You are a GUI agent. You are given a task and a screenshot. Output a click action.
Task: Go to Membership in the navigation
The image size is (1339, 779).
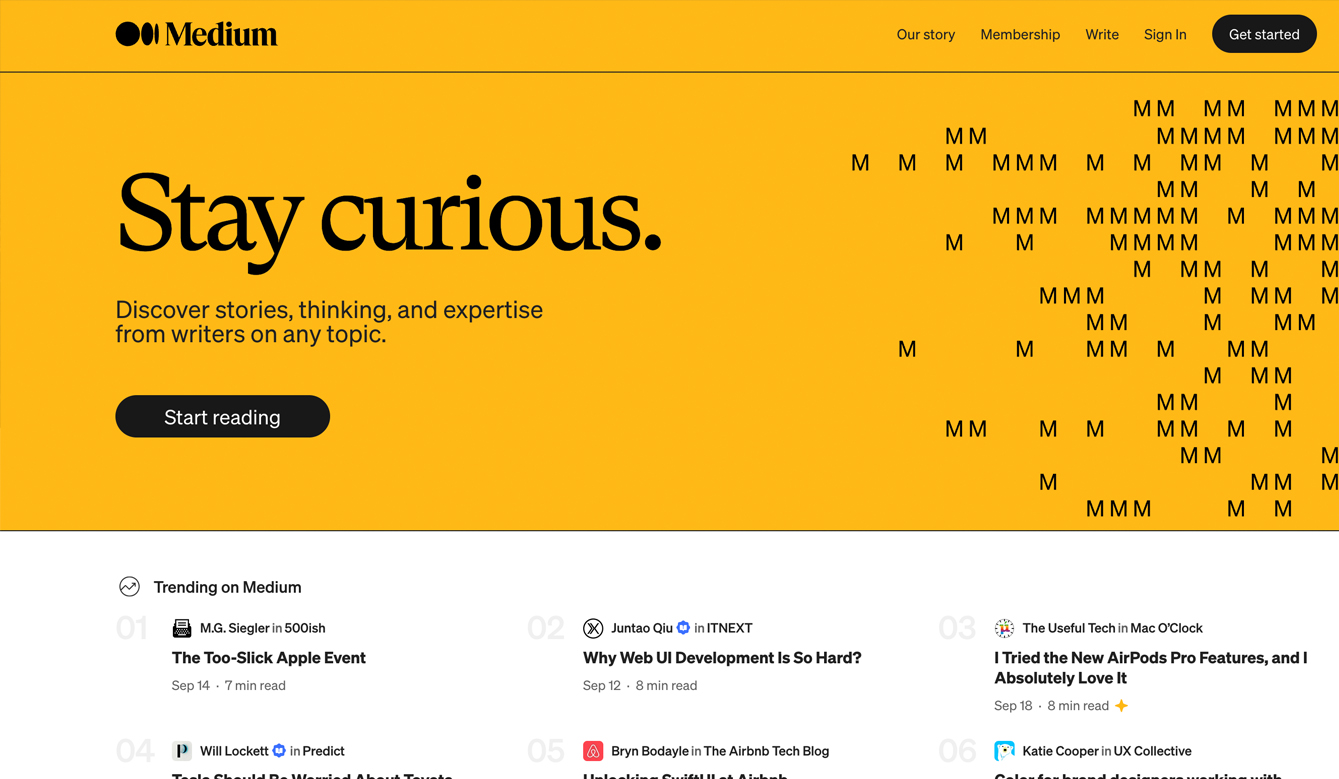1019,34
